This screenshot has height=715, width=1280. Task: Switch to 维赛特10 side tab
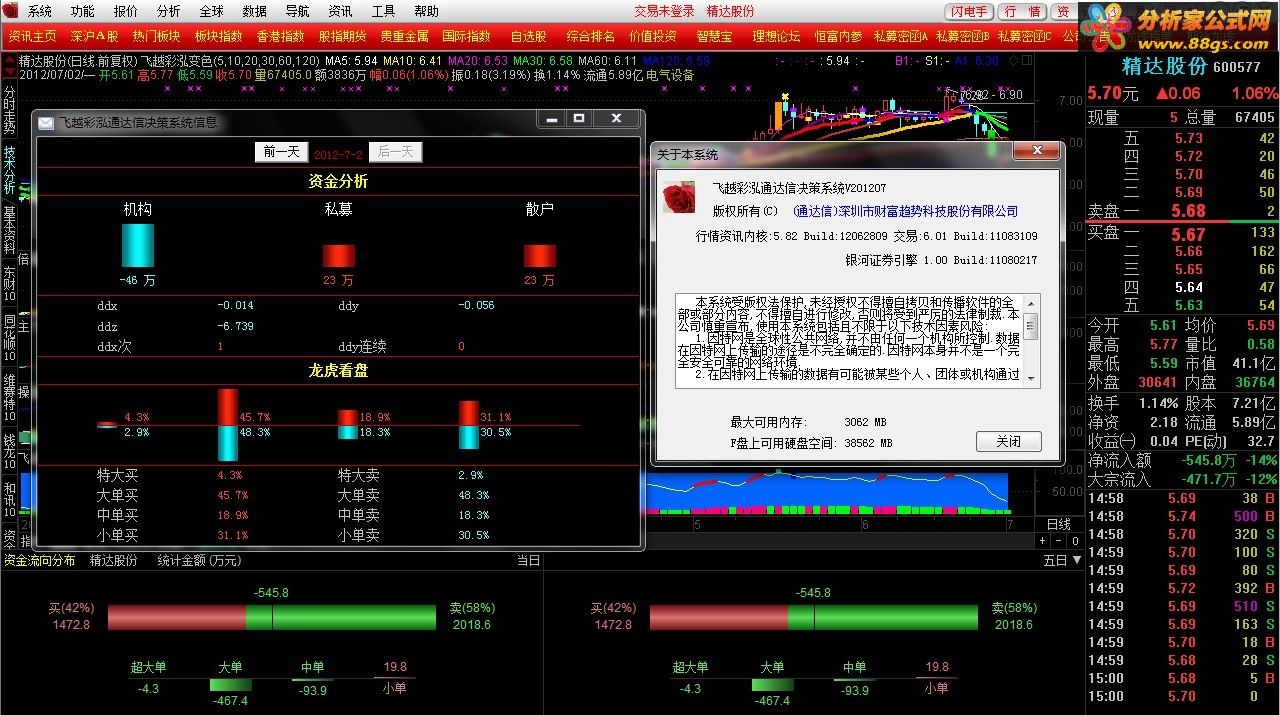9,396
